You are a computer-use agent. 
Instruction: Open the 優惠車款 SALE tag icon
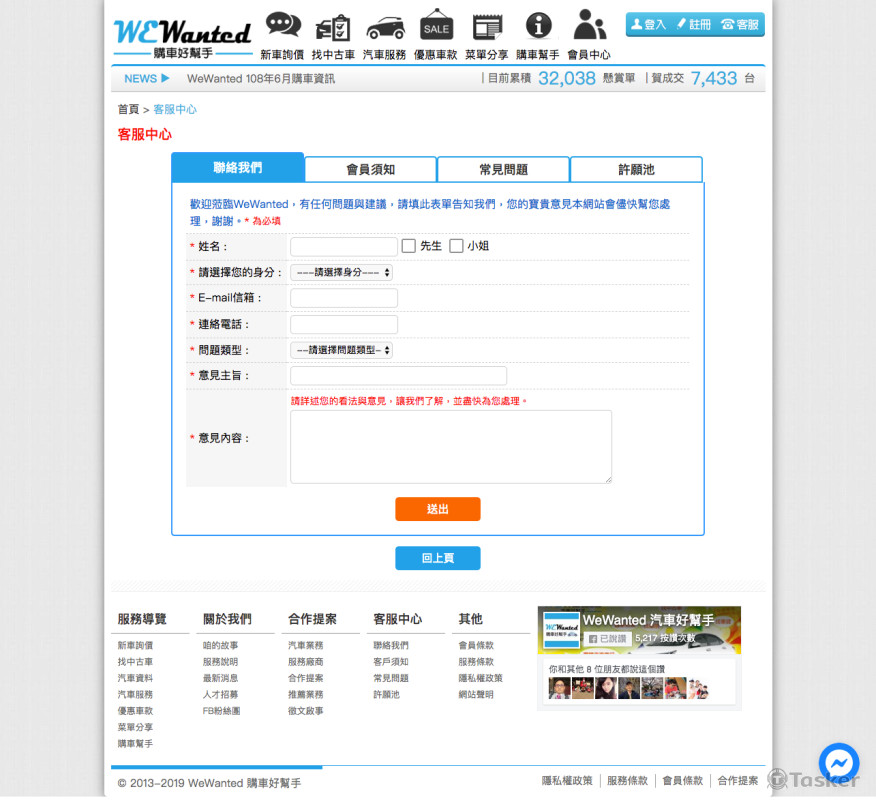coord(436,25)
